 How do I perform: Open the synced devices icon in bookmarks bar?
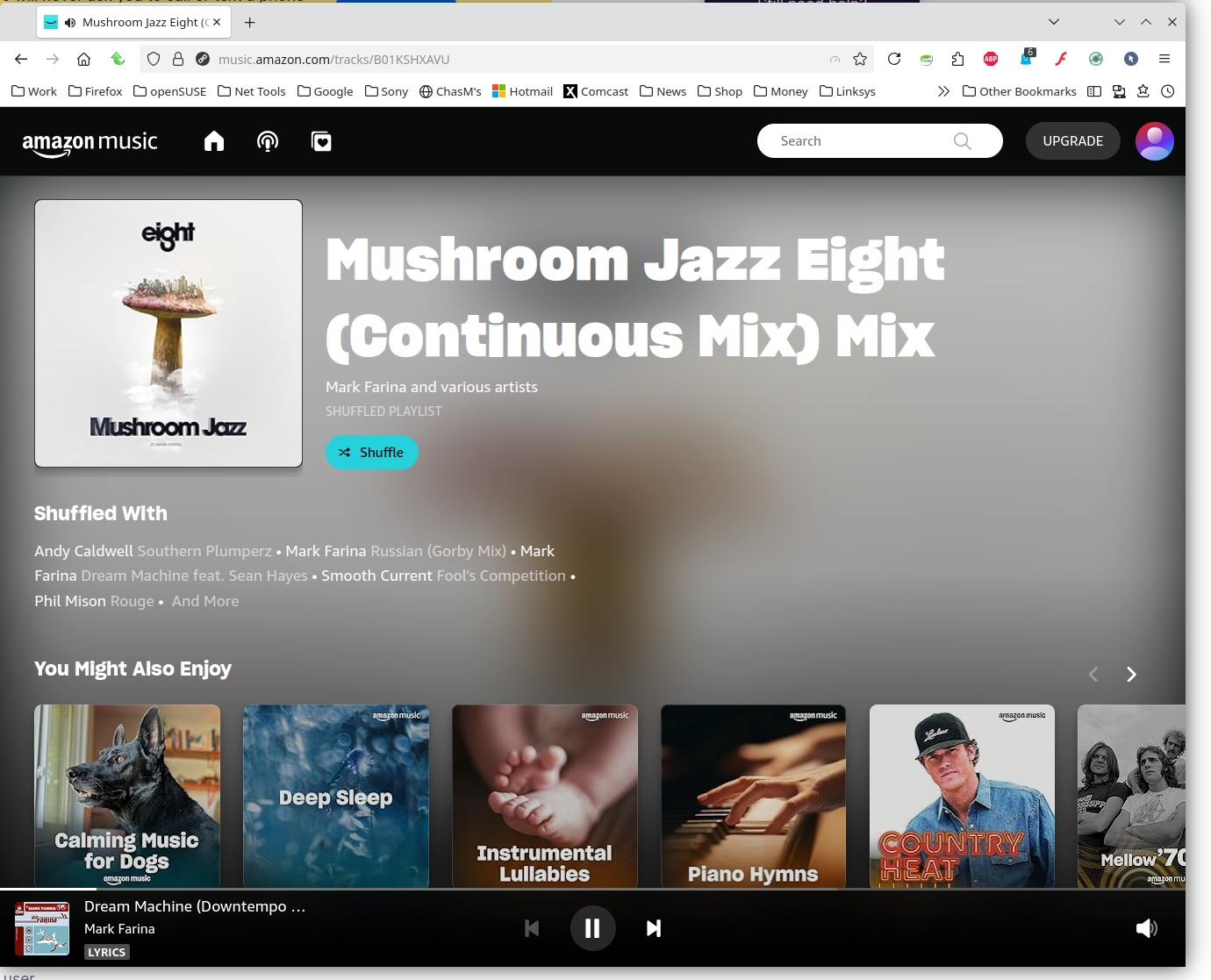[1119, 91]
